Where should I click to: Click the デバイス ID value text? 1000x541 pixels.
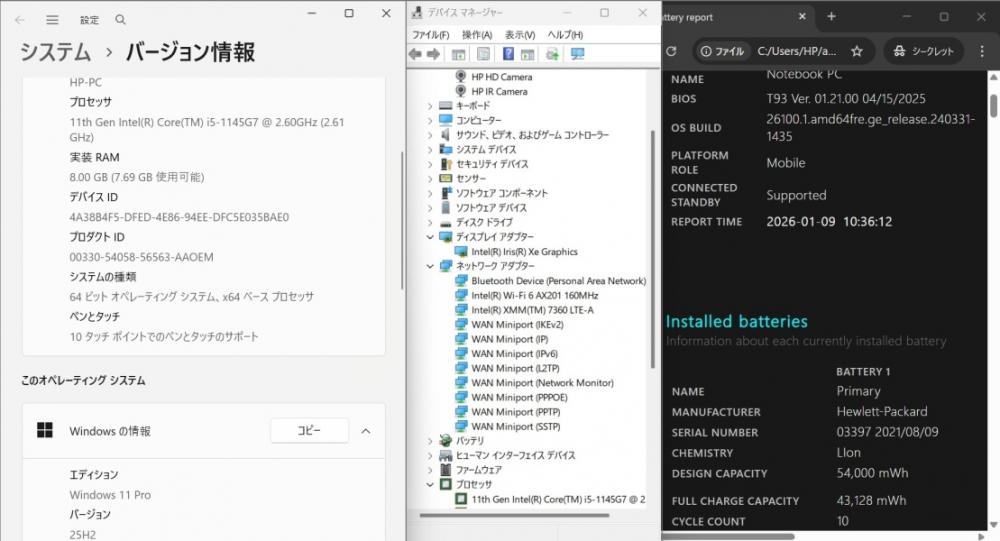[x=179, y=217]
